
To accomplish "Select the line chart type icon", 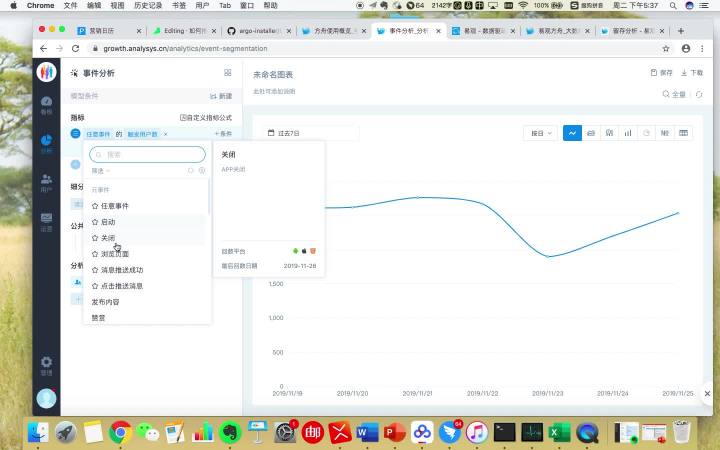I will [x=572, y=133].
